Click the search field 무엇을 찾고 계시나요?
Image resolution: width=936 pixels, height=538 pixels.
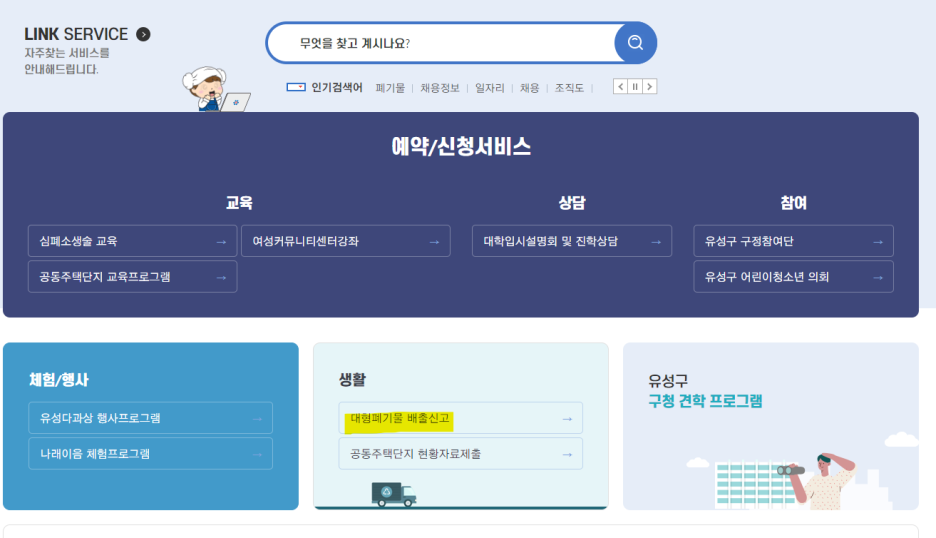[x=442, y=43]
